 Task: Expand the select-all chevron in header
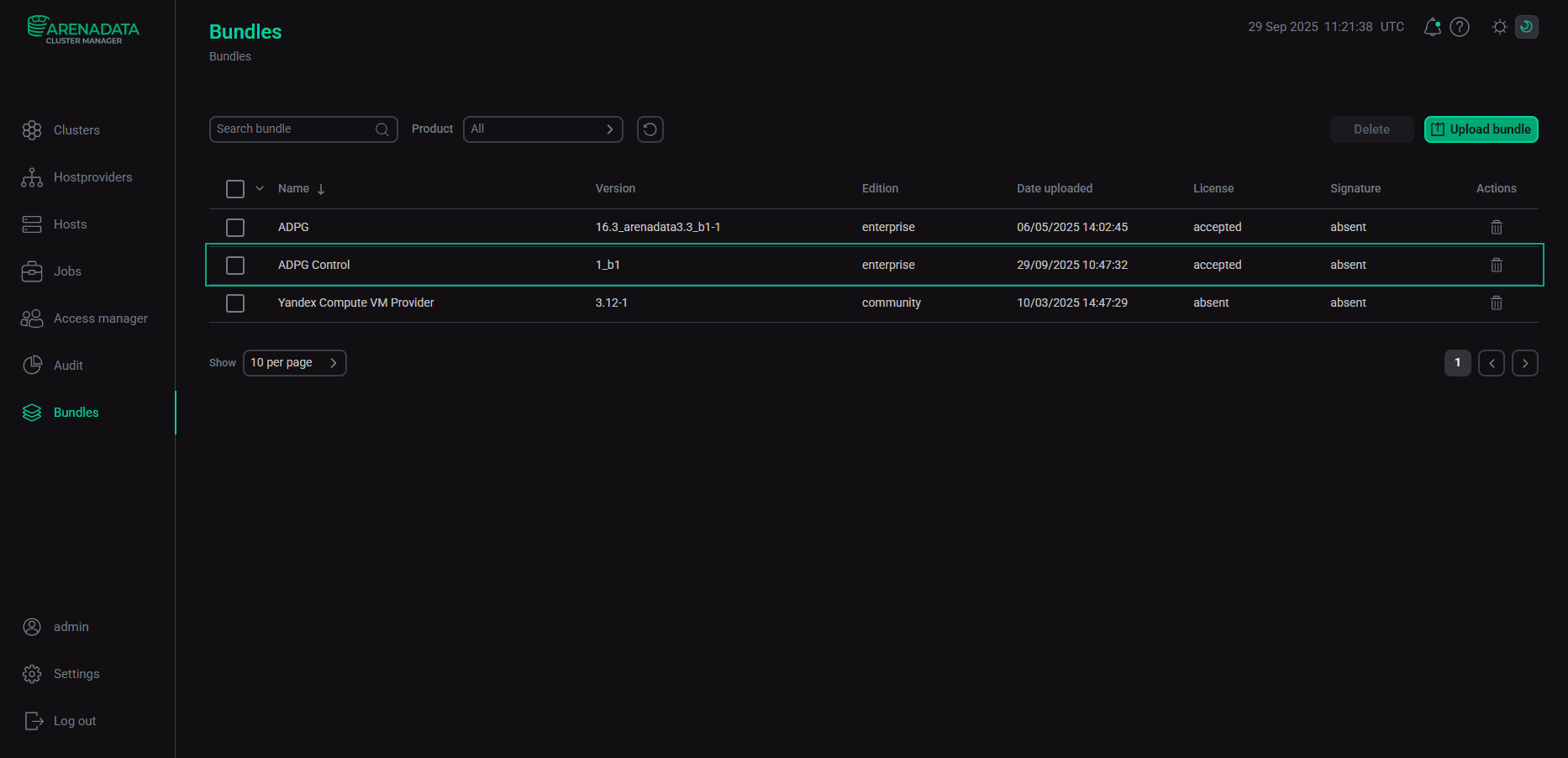[x=260, y=188]
